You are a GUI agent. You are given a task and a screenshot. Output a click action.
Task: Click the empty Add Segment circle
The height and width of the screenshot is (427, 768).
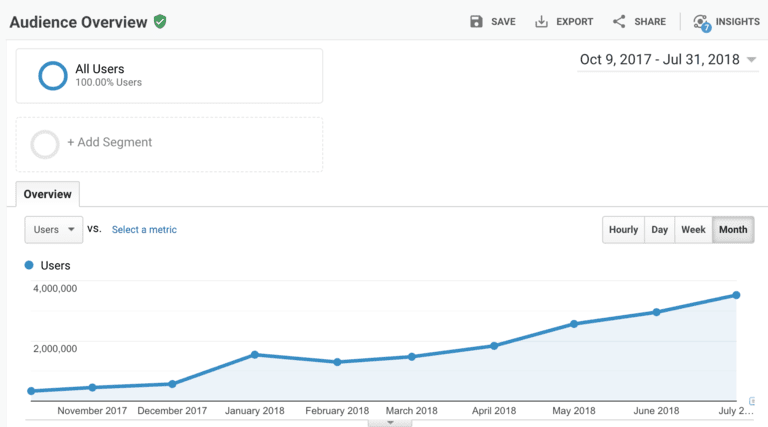click(45, 144)
